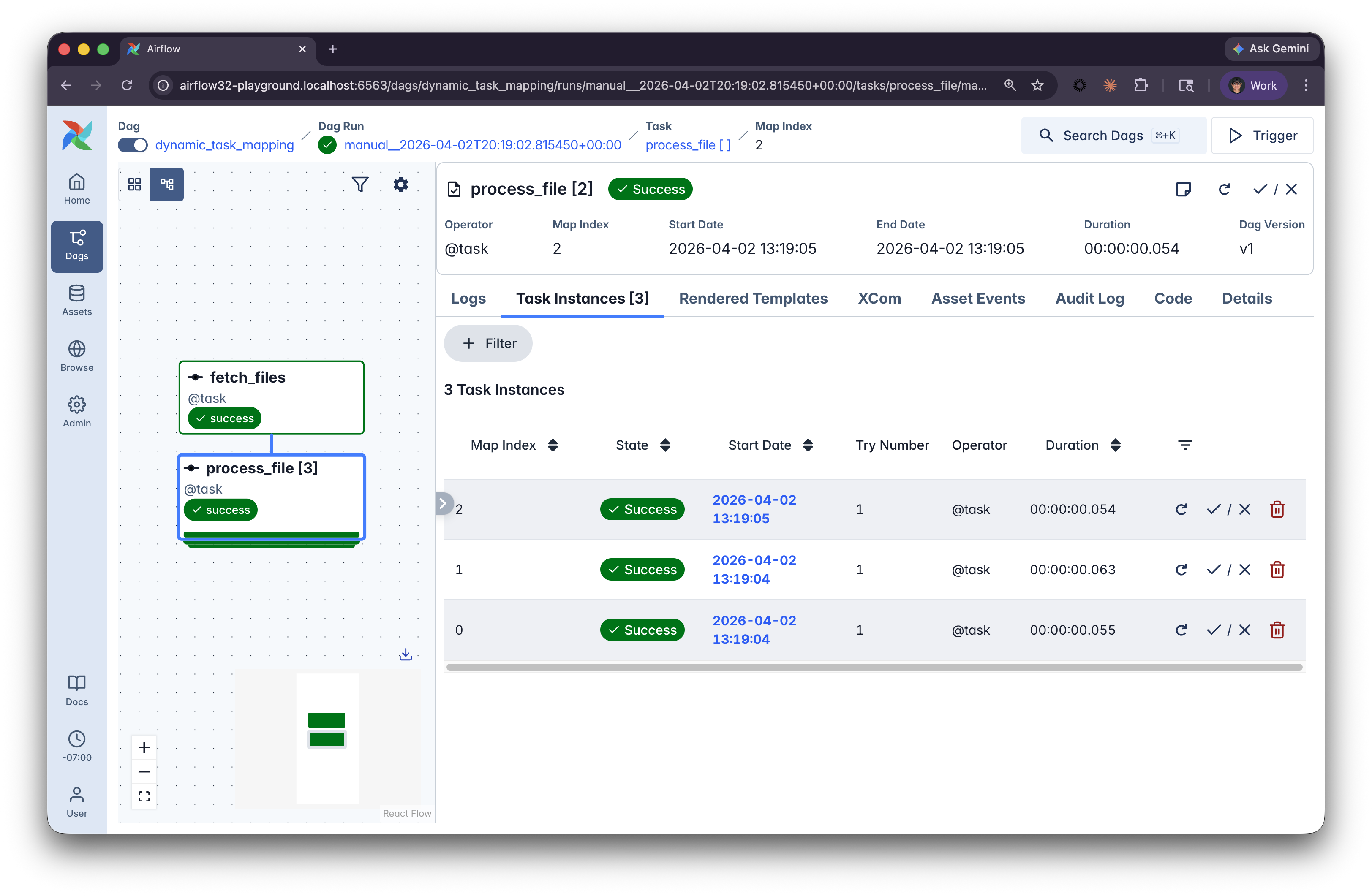Clear task instance from header panel

[x=1225, y=189]
